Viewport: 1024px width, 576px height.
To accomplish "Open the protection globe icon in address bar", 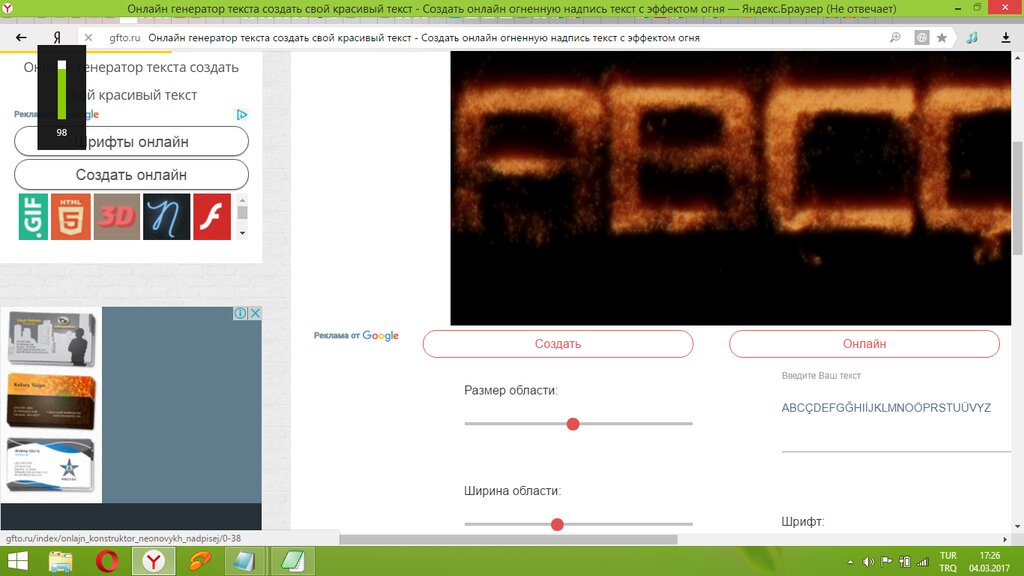I will coord(921,38).
